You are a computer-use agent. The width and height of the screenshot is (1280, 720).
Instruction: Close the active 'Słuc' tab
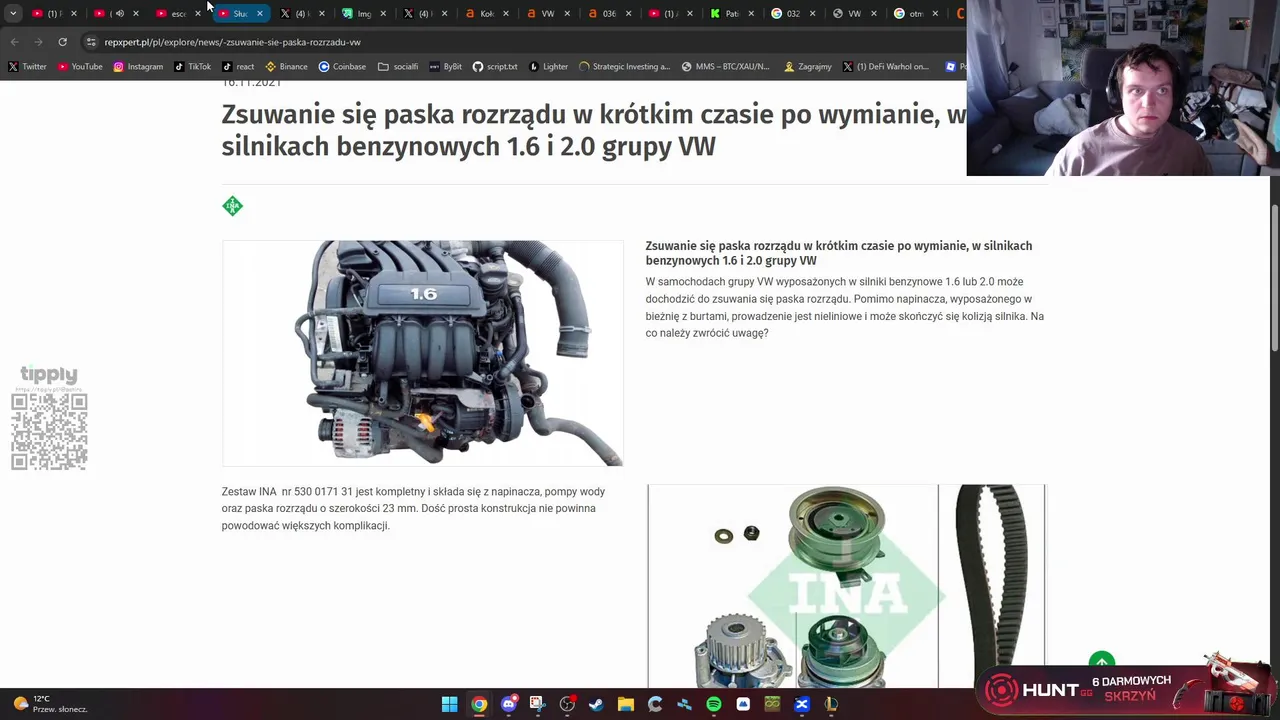tap(260, 13)
